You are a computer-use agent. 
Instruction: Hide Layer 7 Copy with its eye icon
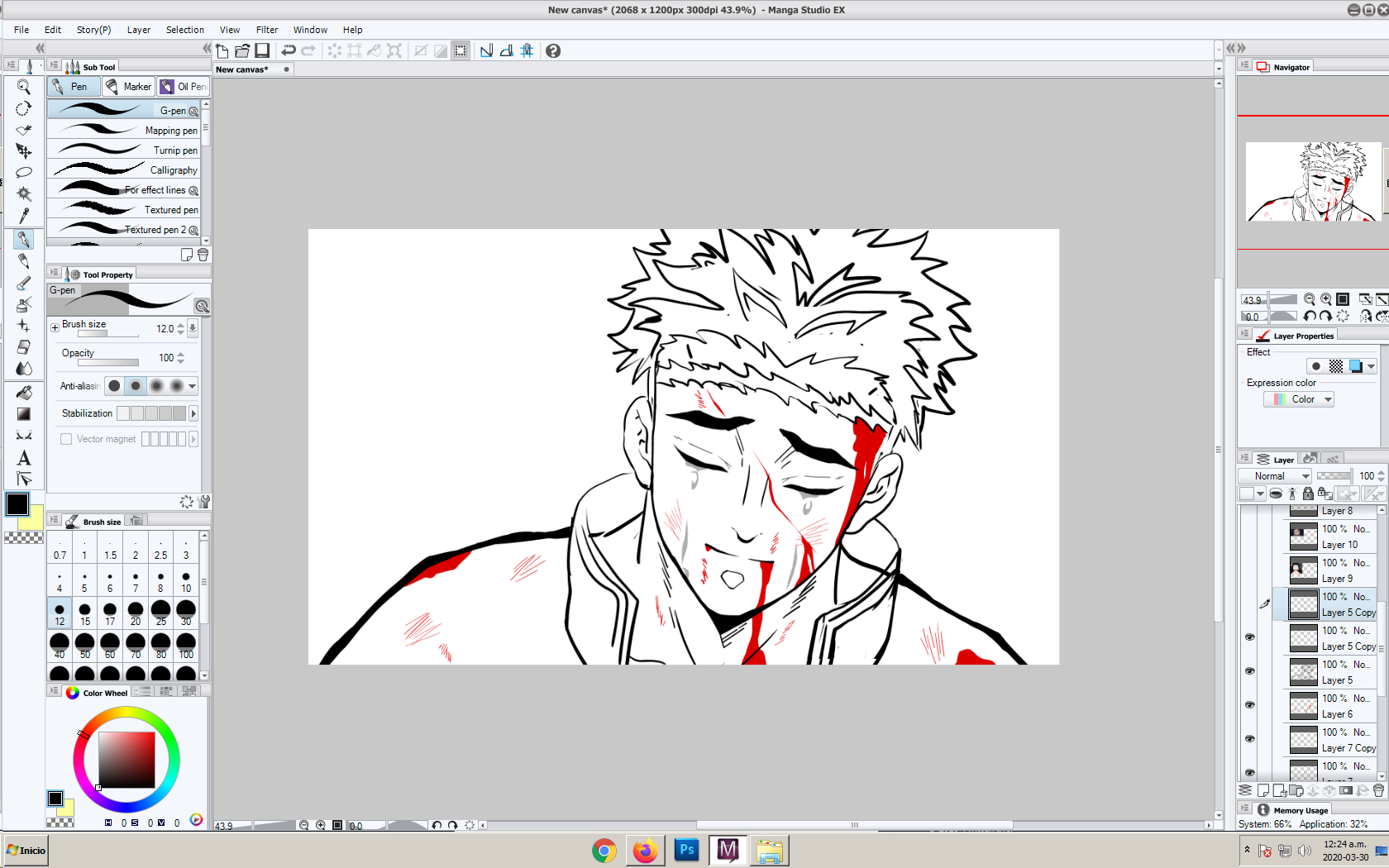(x=1249, y=739)
